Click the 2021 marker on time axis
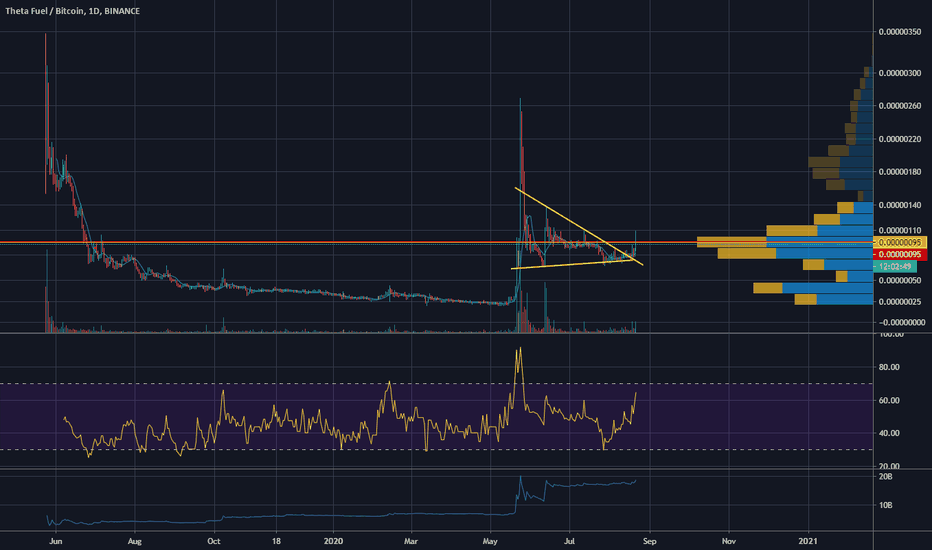932x550 pixels. point(808,541)
